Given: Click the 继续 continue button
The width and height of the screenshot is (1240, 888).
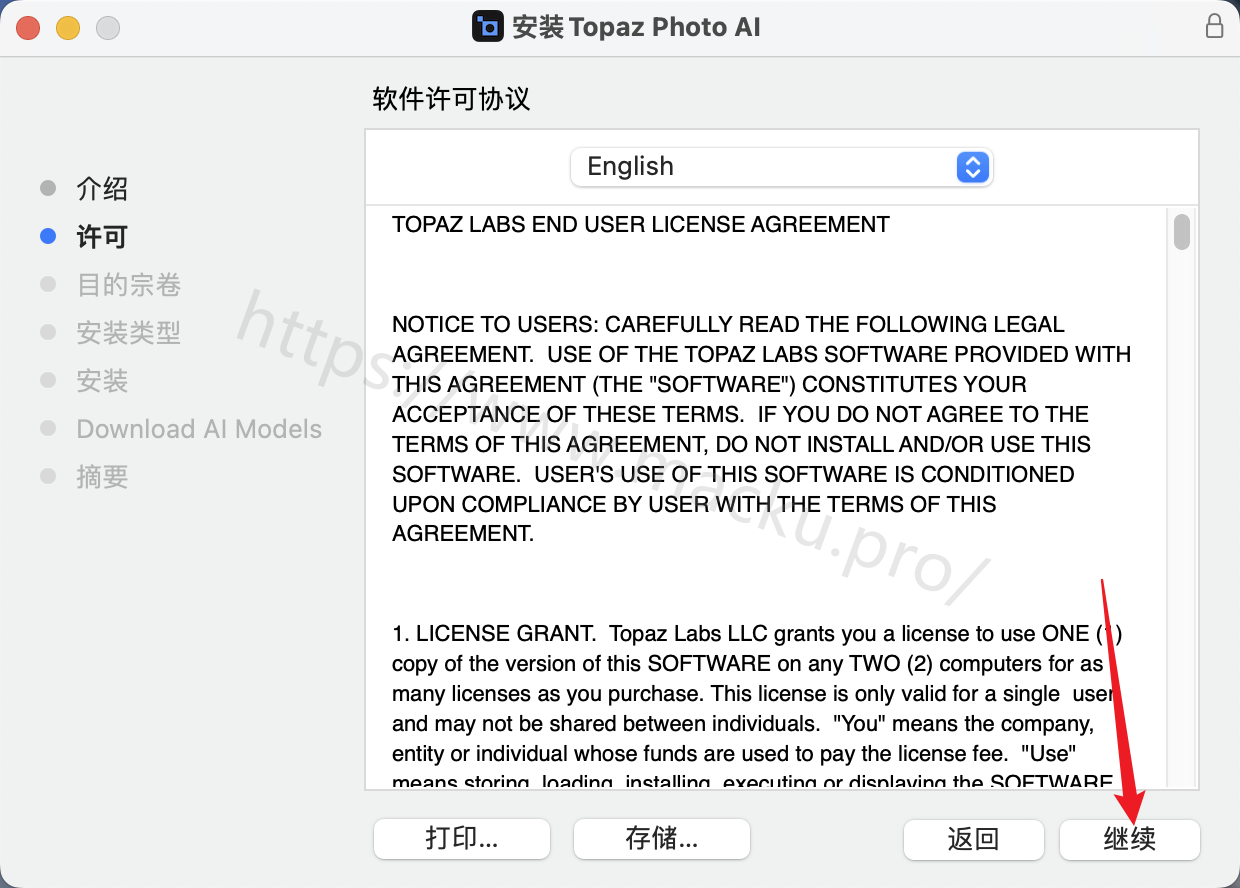Looking at the screenshot, I should (x=1130, y=839).
